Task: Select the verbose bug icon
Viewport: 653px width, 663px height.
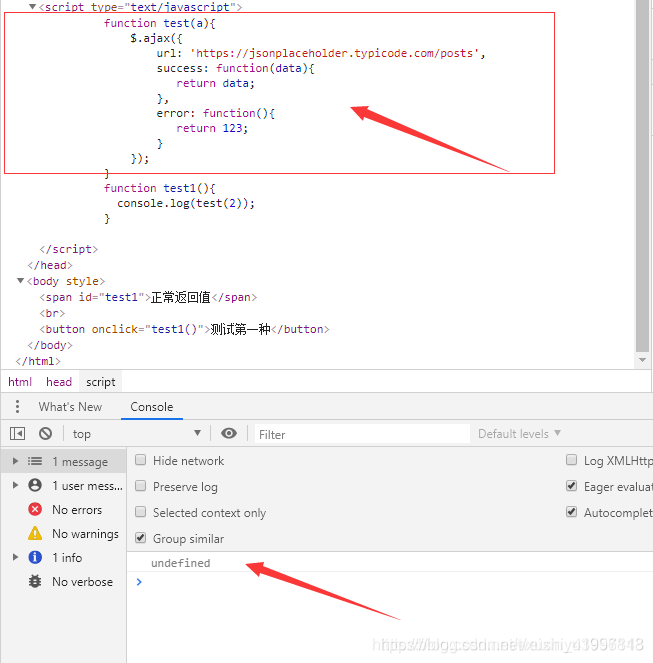Action: coord(35,581)
